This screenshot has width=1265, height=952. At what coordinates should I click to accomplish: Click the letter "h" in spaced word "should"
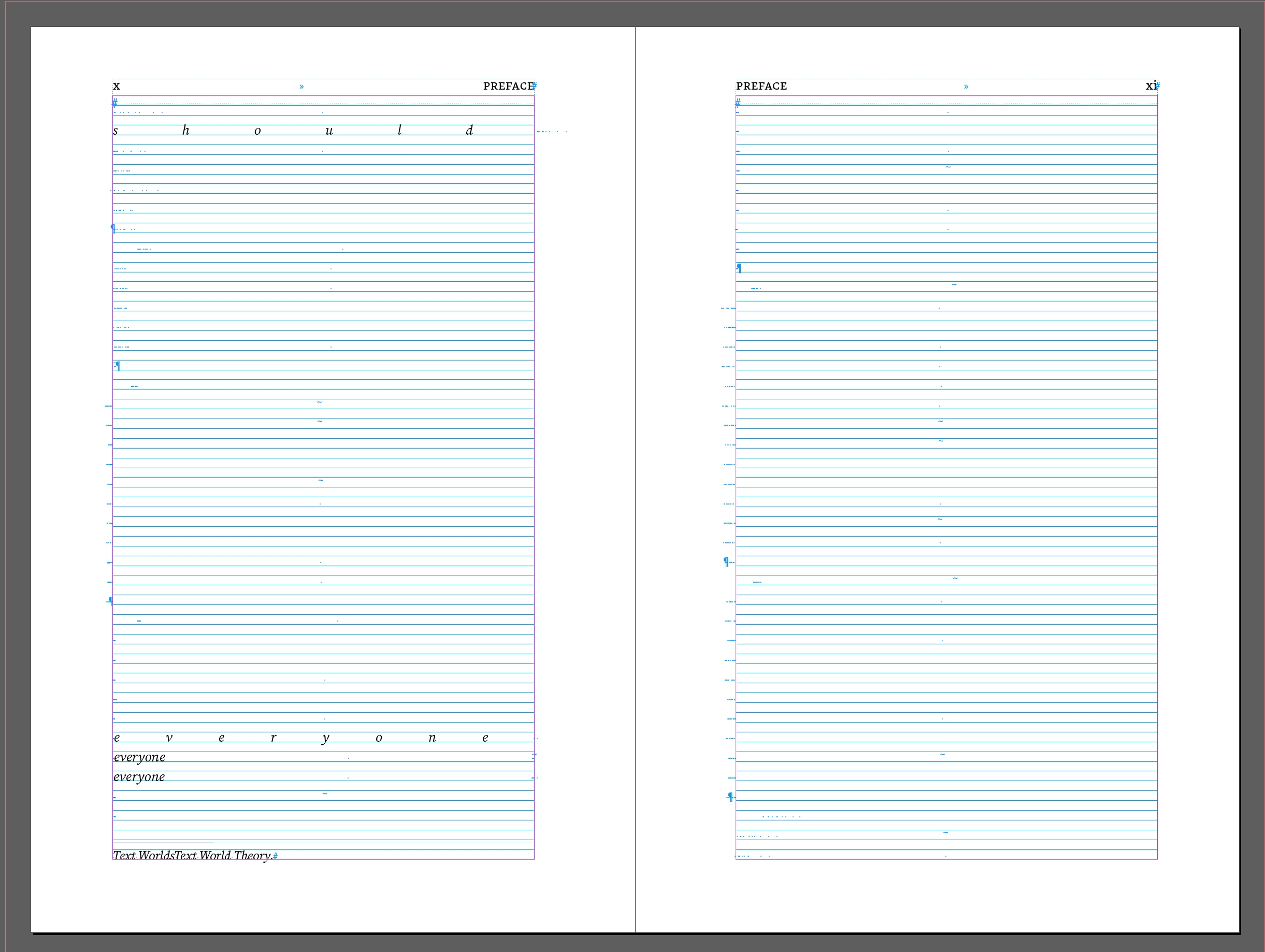(185, 131)
